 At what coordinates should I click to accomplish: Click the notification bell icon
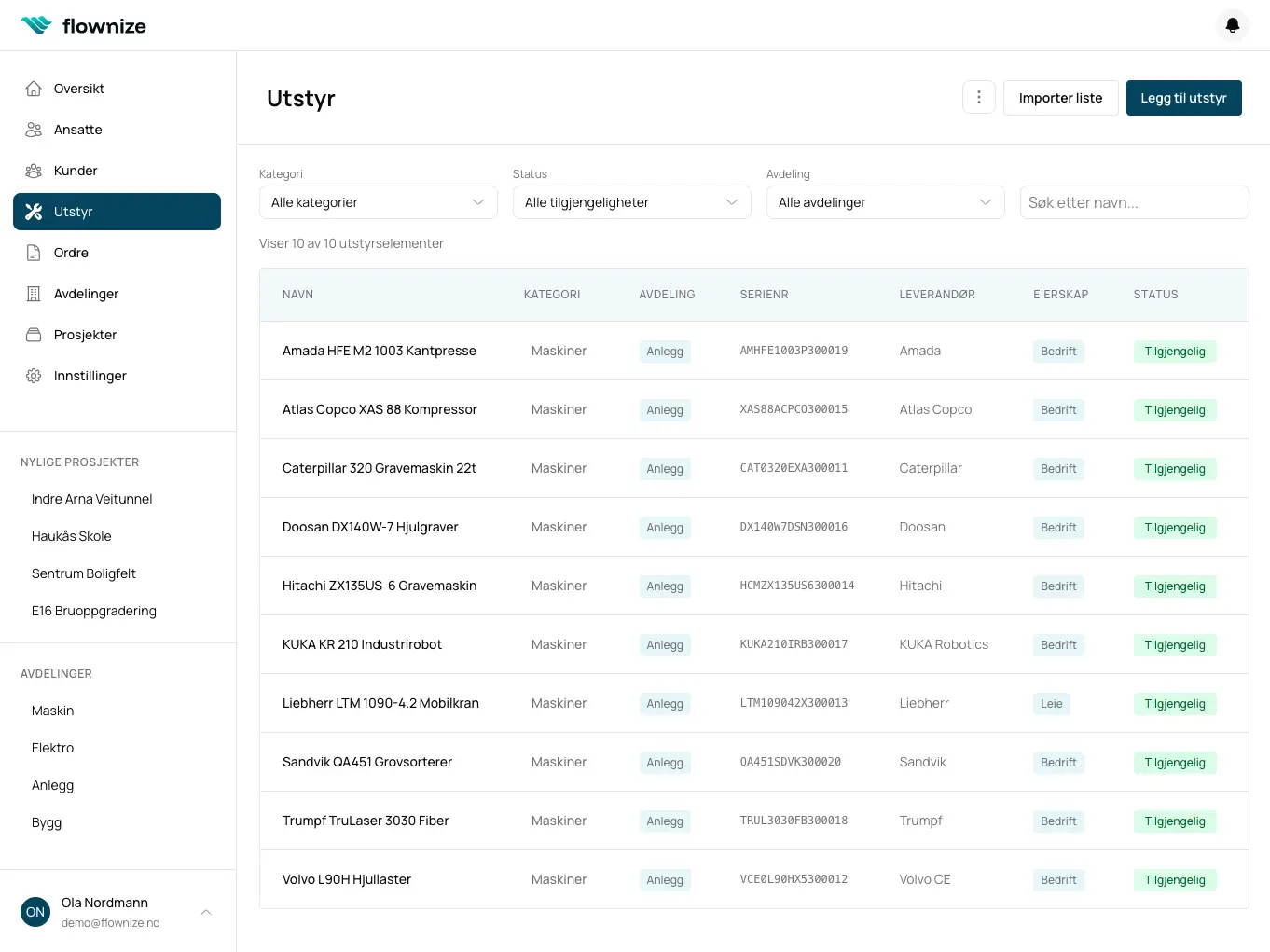pos(1232,25)
